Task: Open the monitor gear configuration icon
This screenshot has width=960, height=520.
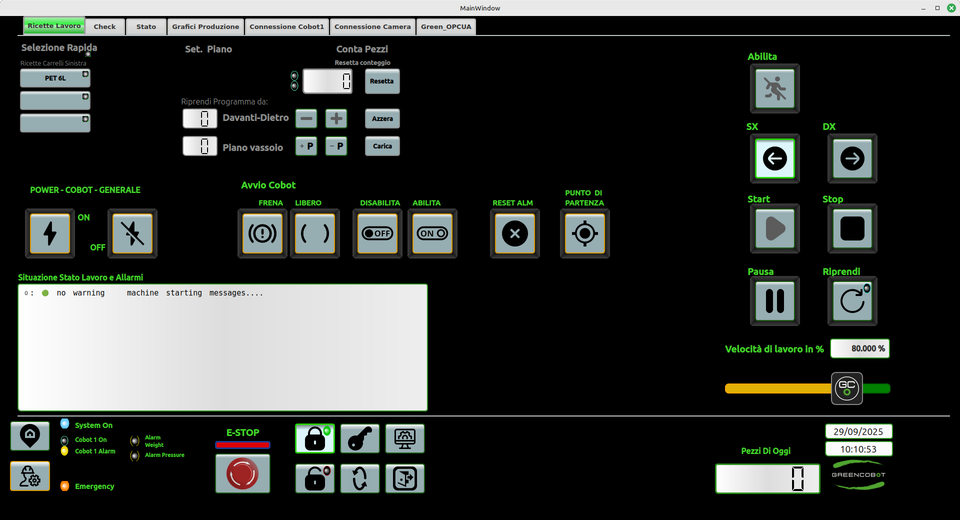Action: pyautogui.click(x=405, y=439)
